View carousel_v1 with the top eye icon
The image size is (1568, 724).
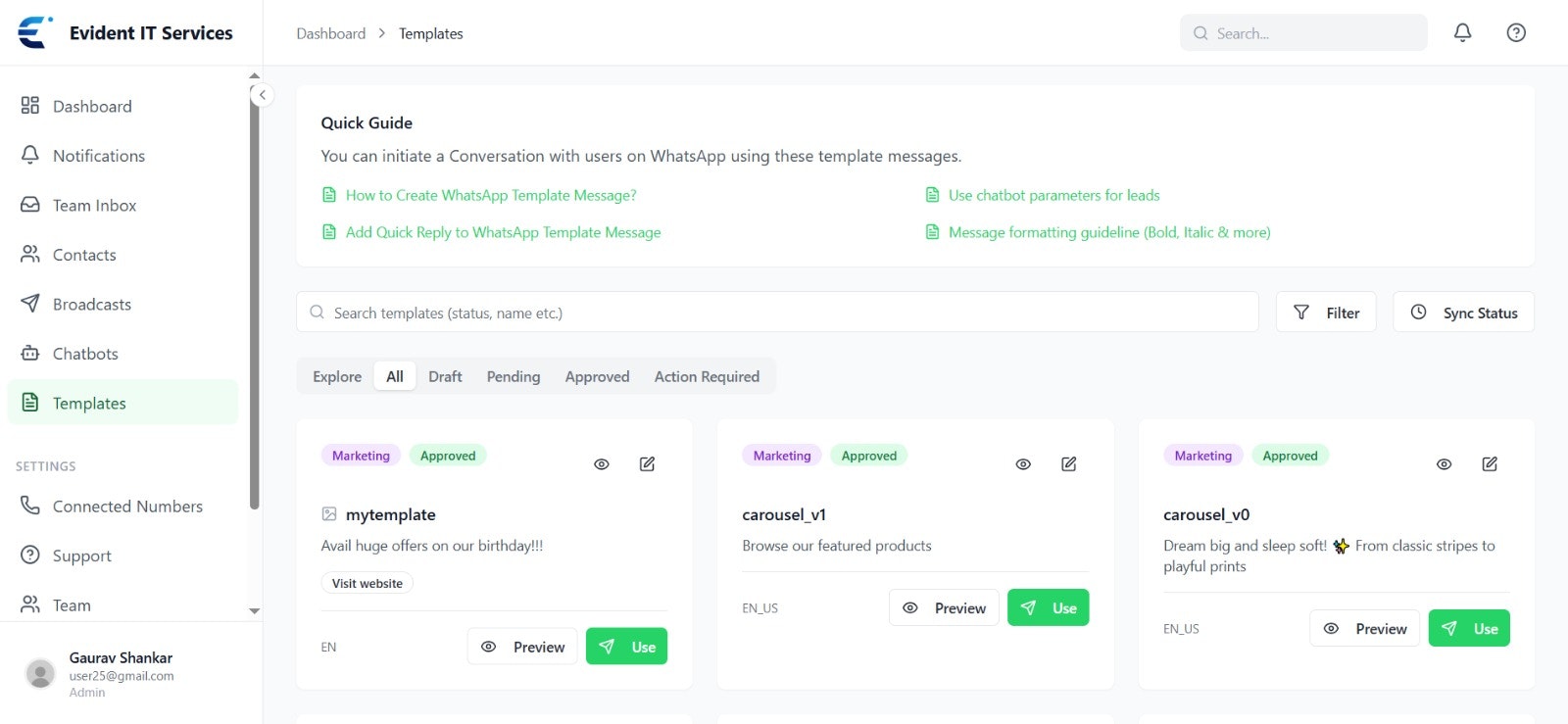[1023, 464]
